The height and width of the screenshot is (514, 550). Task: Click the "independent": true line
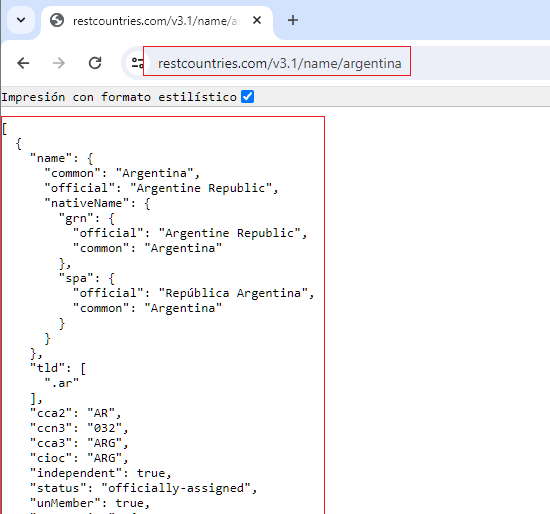101,473
